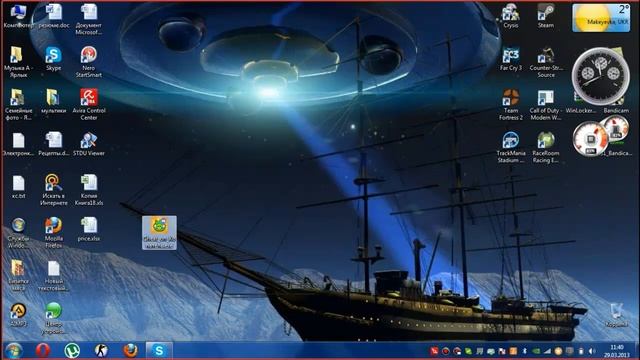Image resolution: width=640 pixels, height=360 pixels.
Task: Launch the Far Cry 3 shortcut
Action: pos(511,60)
